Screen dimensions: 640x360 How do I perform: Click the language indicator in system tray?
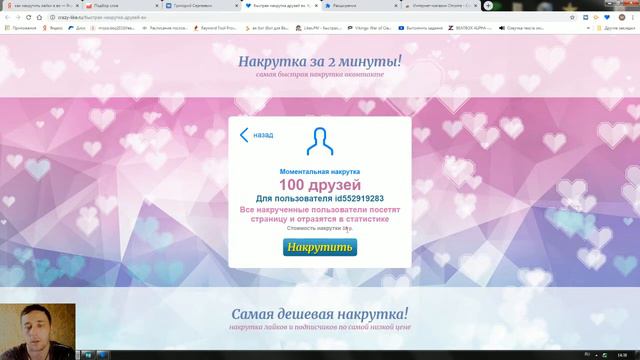(x=587, y=355)
